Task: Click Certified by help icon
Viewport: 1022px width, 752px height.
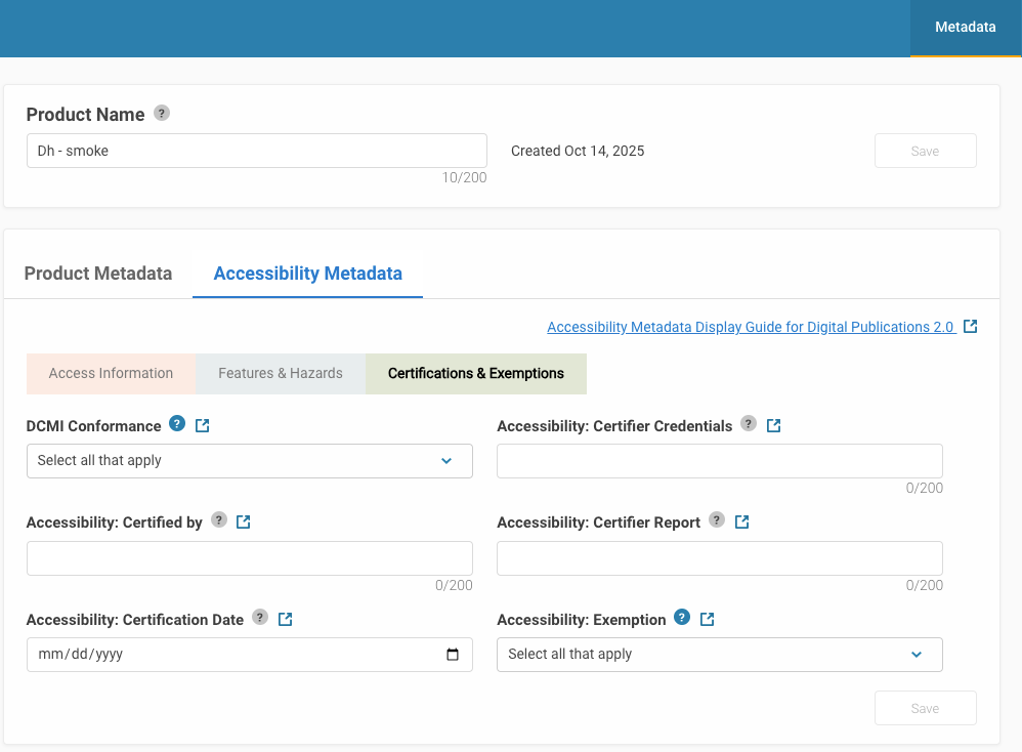Action: click(x=218, y=520)
